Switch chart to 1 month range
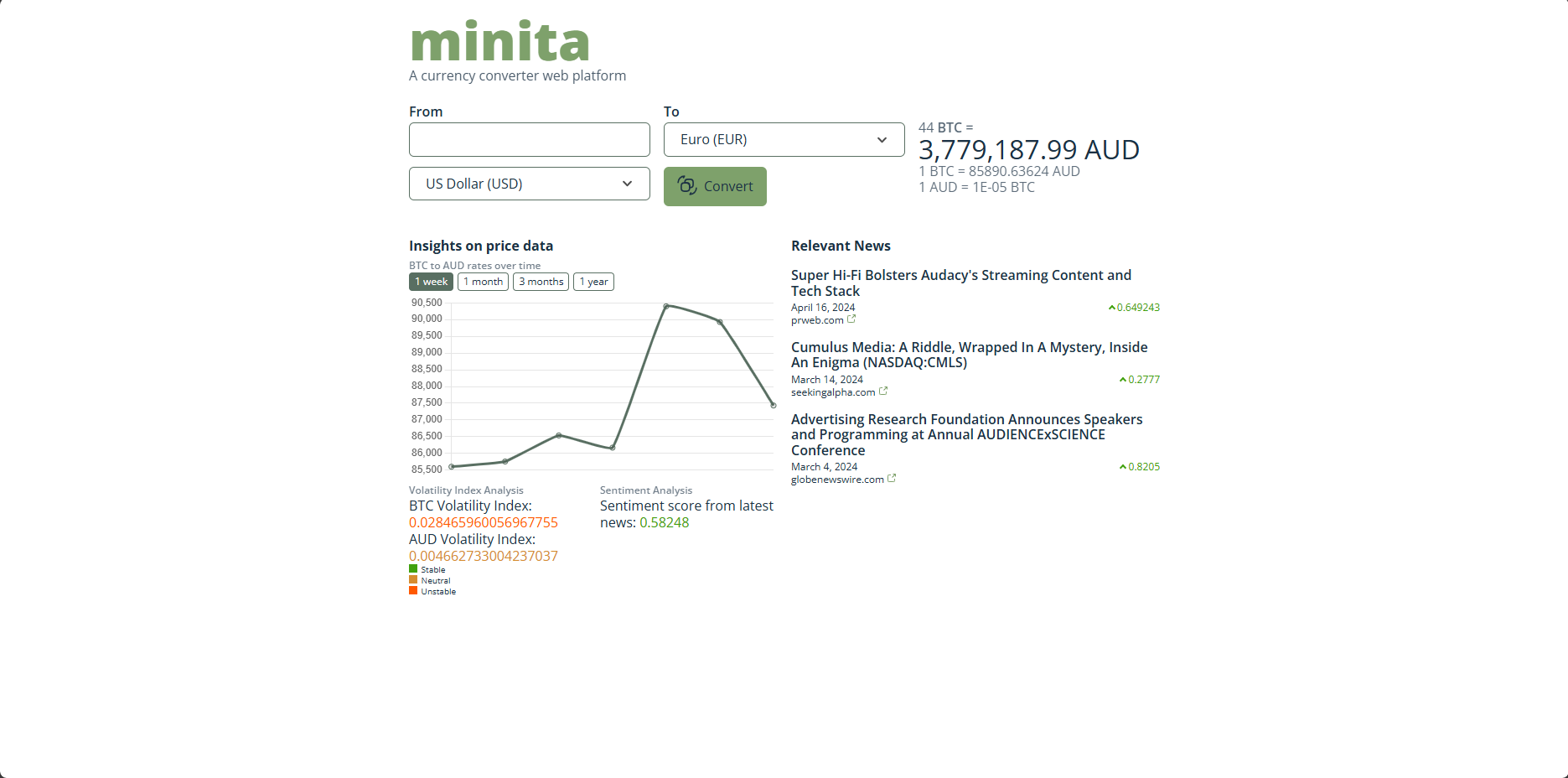 click(x=483, y=282)
